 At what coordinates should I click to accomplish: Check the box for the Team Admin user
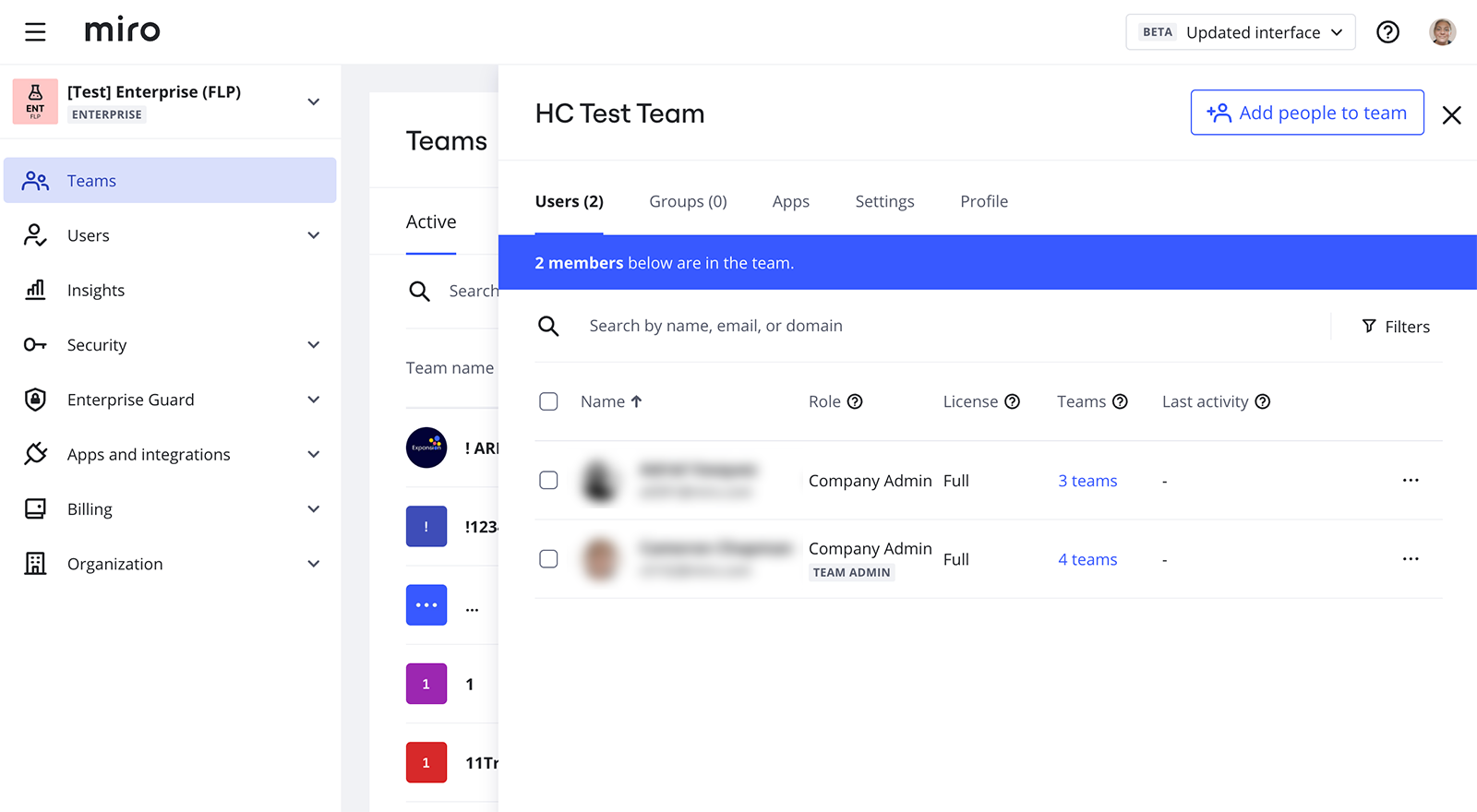pyautogui.click(x=548, y=559)
